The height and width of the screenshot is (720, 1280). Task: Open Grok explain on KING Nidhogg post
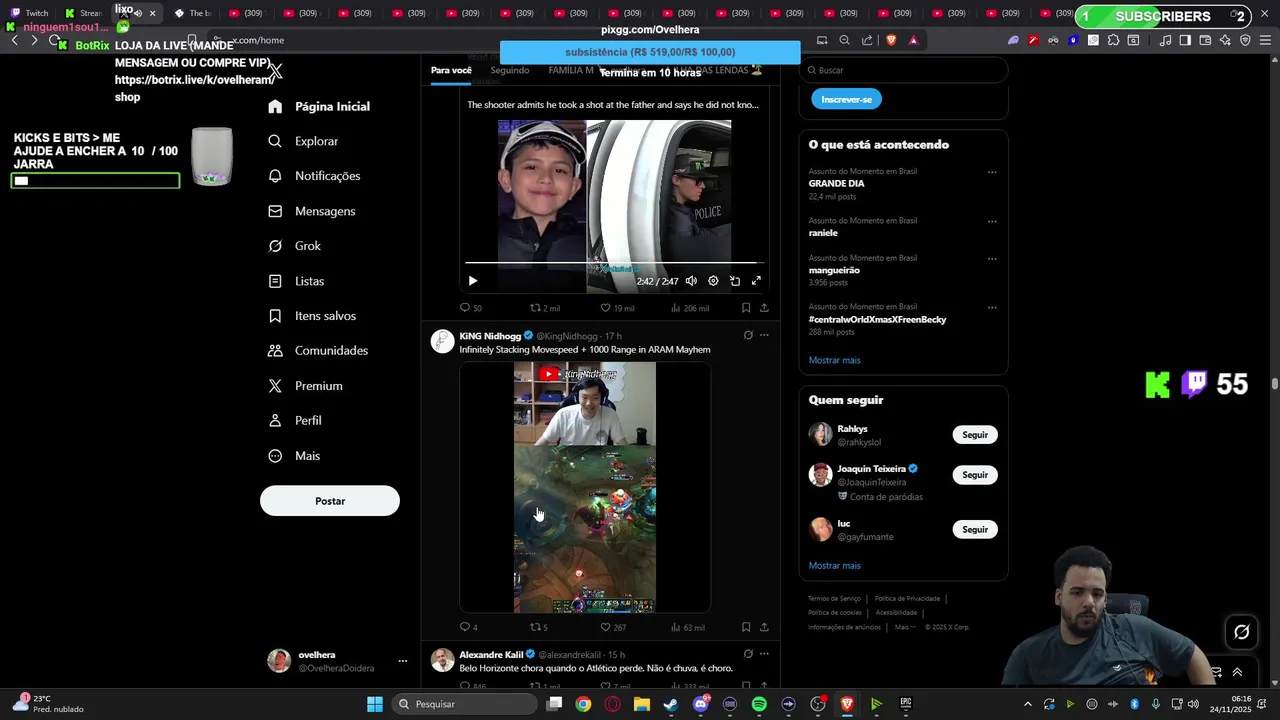748,335
